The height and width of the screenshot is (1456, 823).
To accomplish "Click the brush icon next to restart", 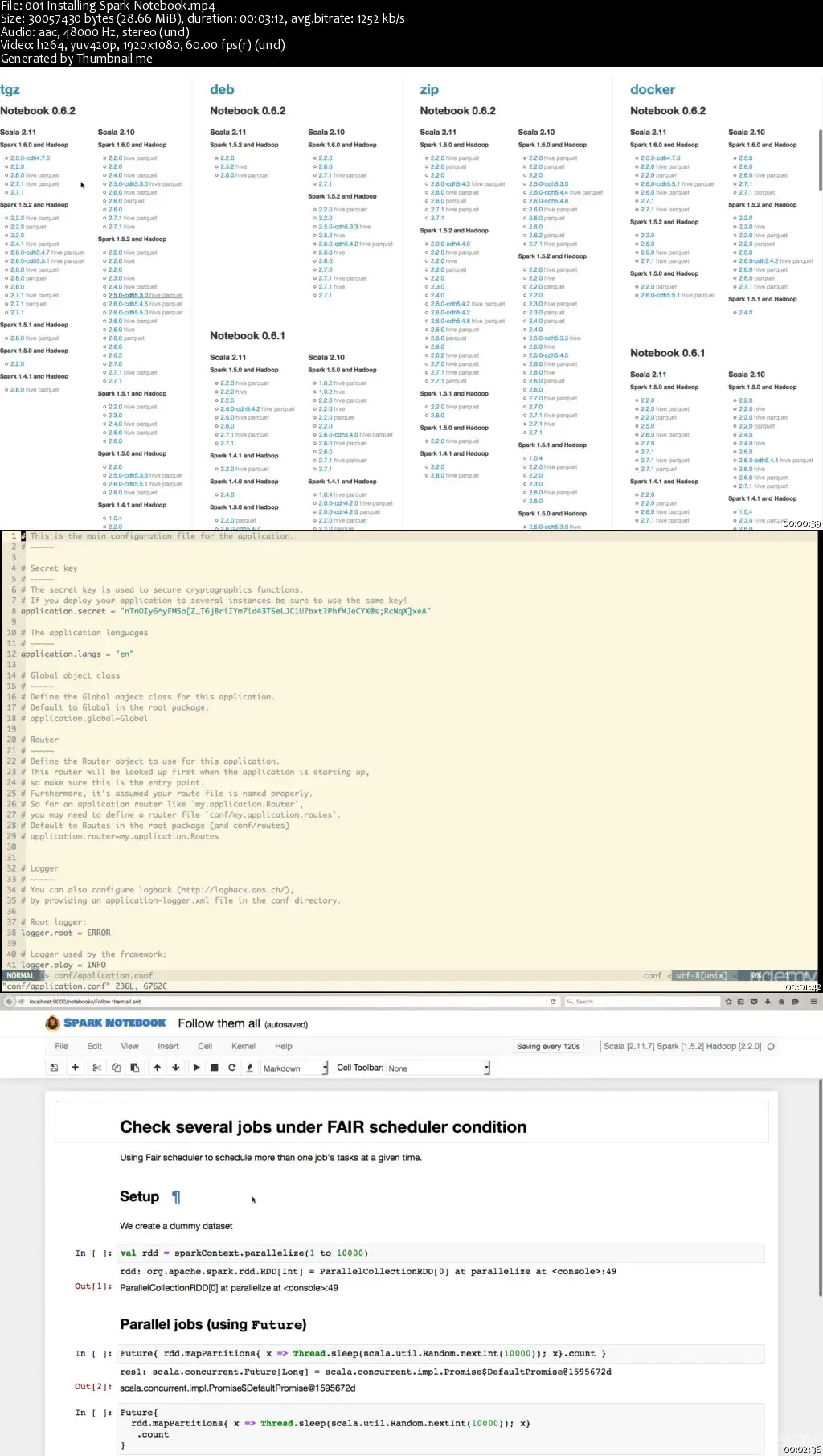I will 249,1068.
